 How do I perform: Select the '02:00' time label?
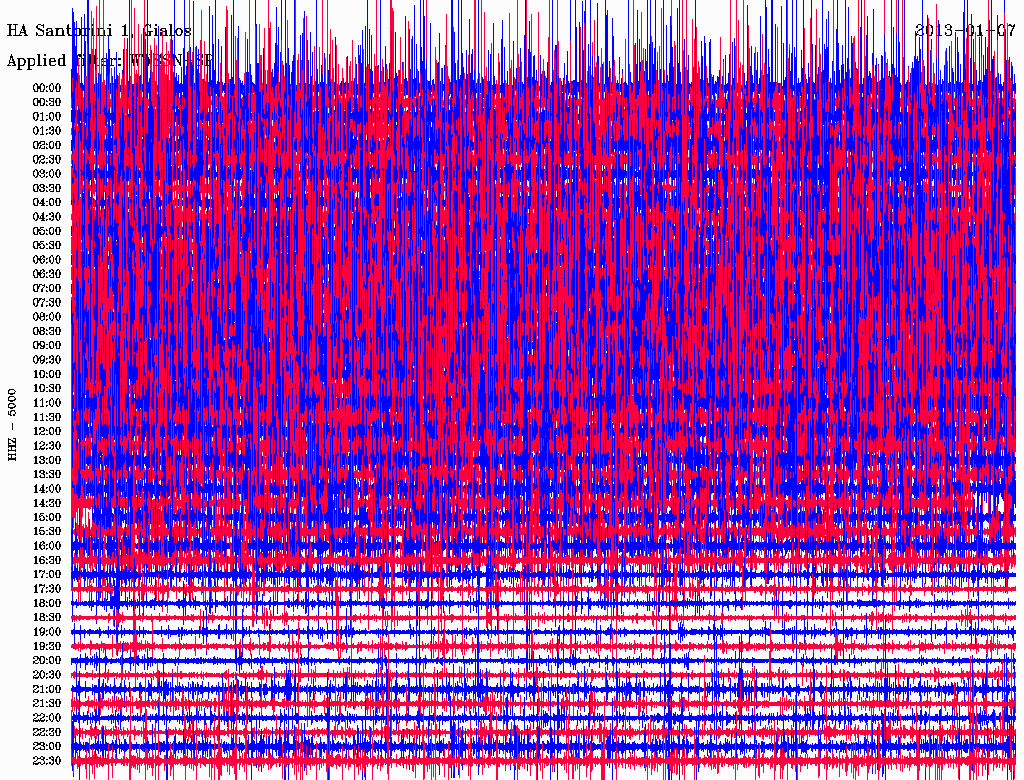pos(47,146)
